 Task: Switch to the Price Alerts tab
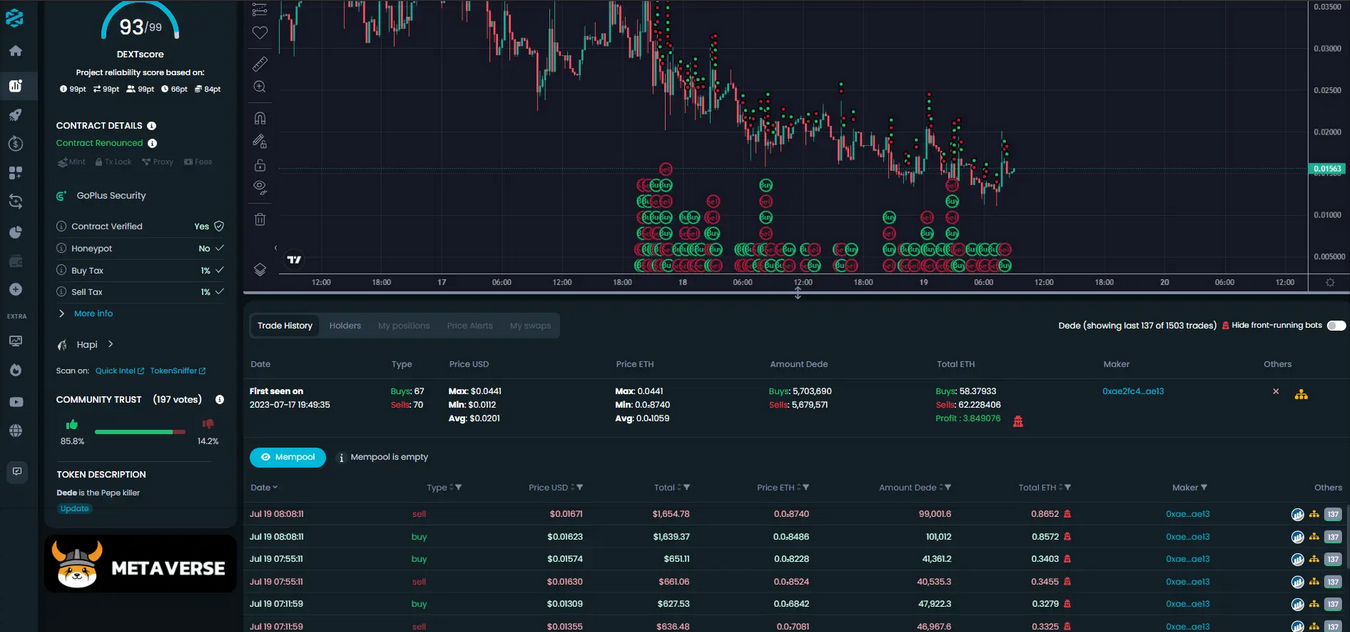470,326
